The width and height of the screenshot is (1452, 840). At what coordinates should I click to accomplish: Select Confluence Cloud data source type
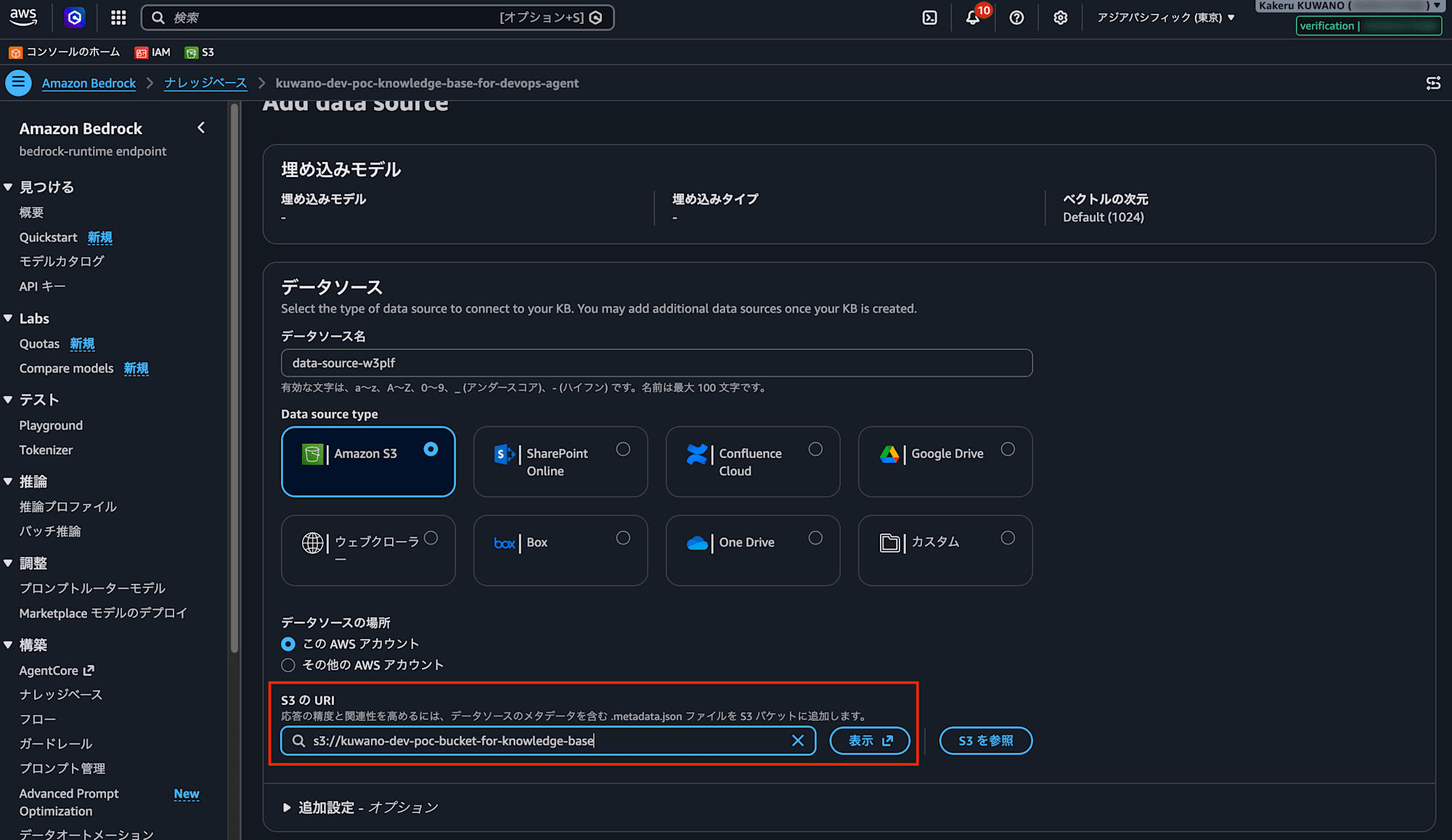753,462
